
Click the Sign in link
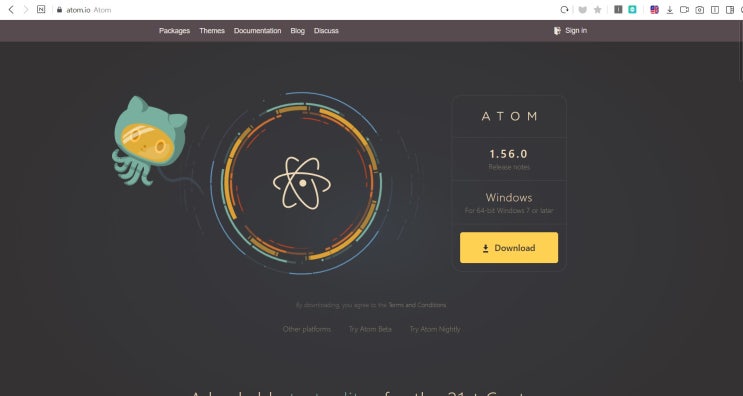click(576, 30)
